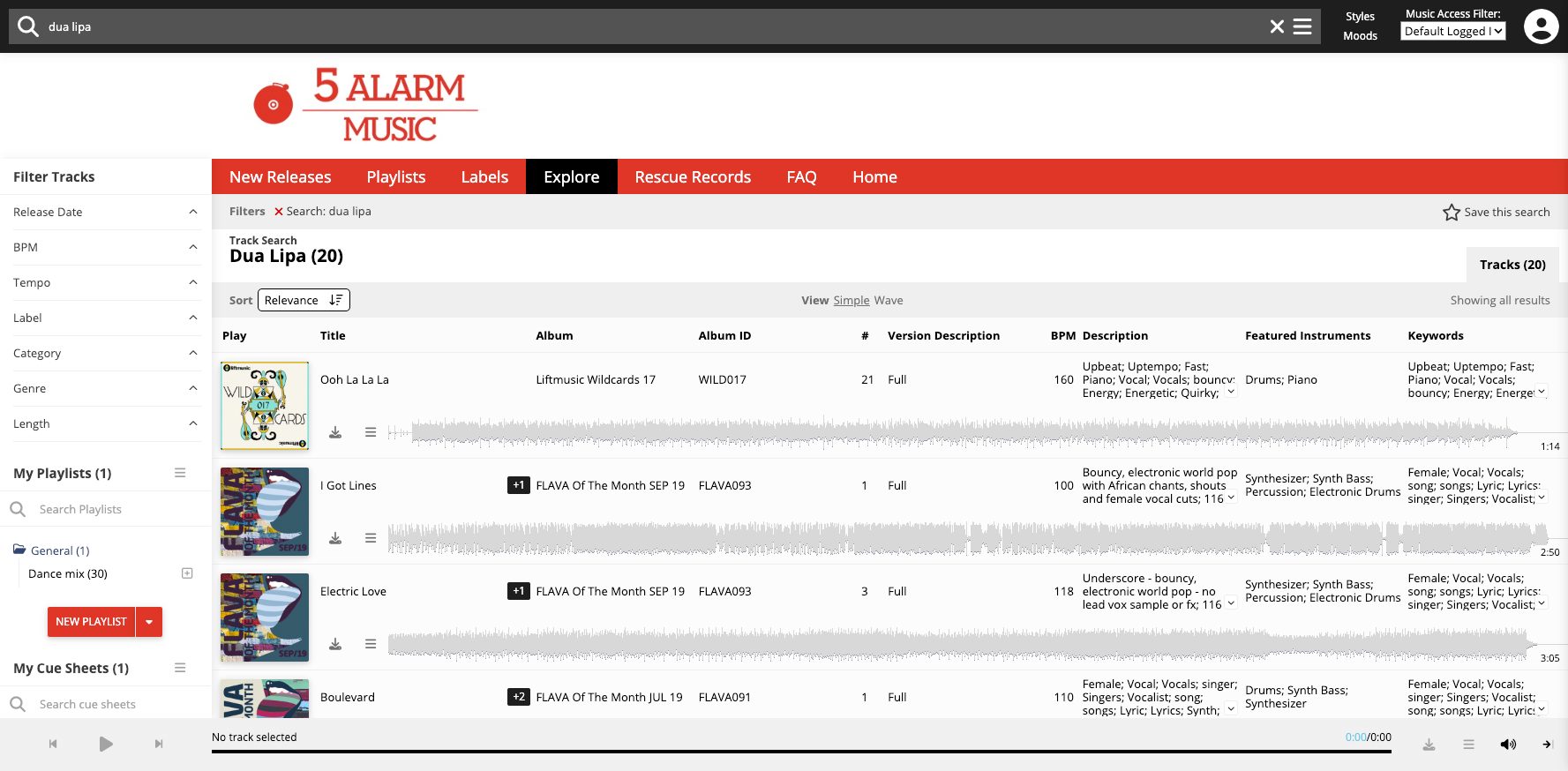1568x771 pixels.
Task: Click the 5 Alarm Music logo
Action: (x=365, y=105)
